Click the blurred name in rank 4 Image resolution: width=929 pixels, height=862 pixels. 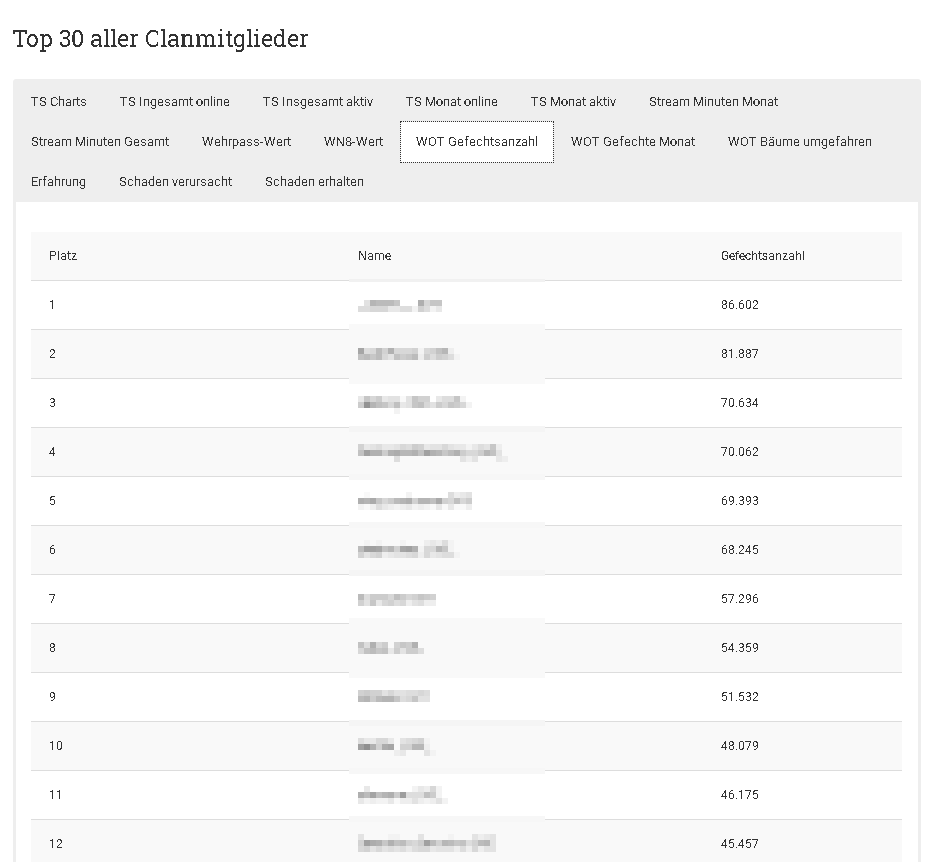432,452
